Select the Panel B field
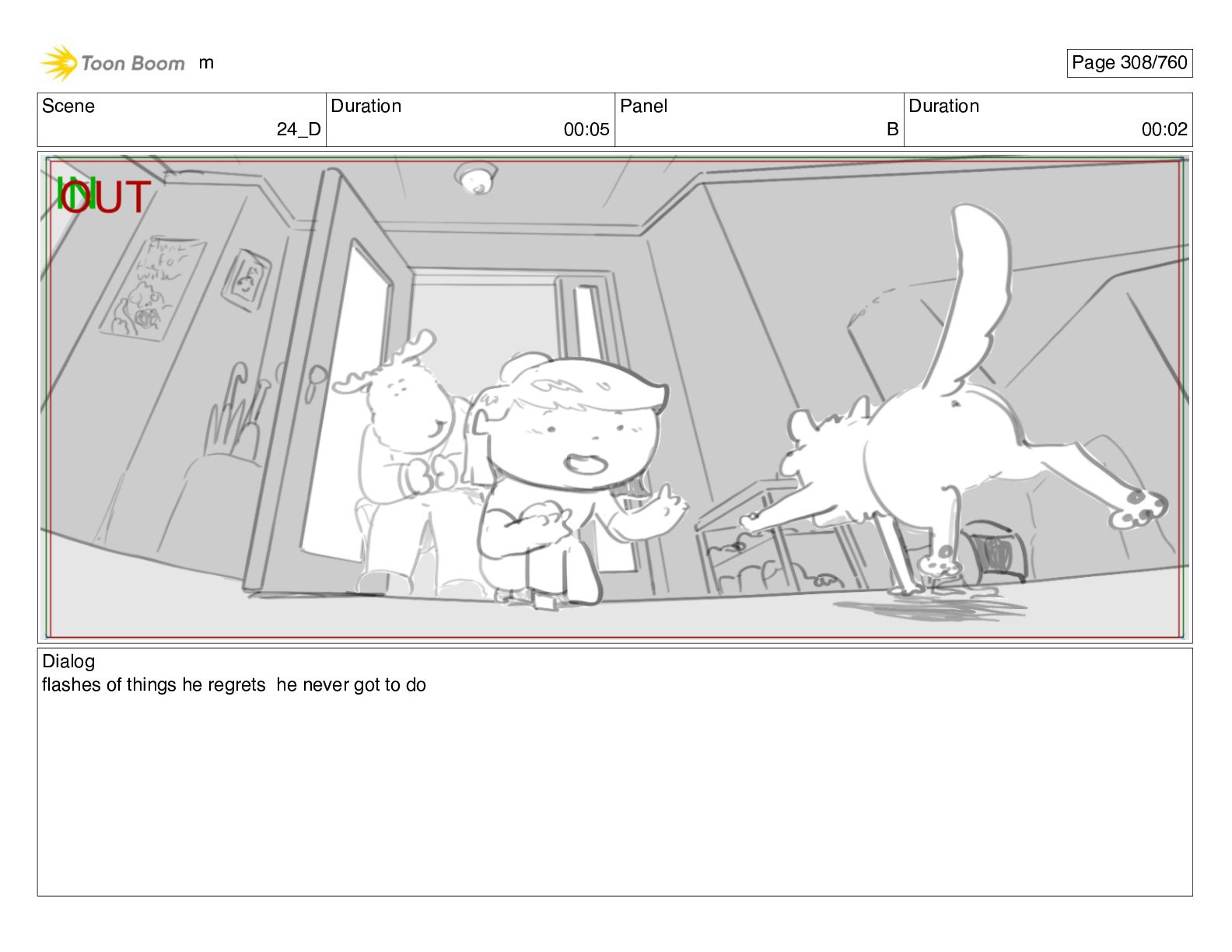Screen dimensions: 1232x952 (x=759, y=120)
